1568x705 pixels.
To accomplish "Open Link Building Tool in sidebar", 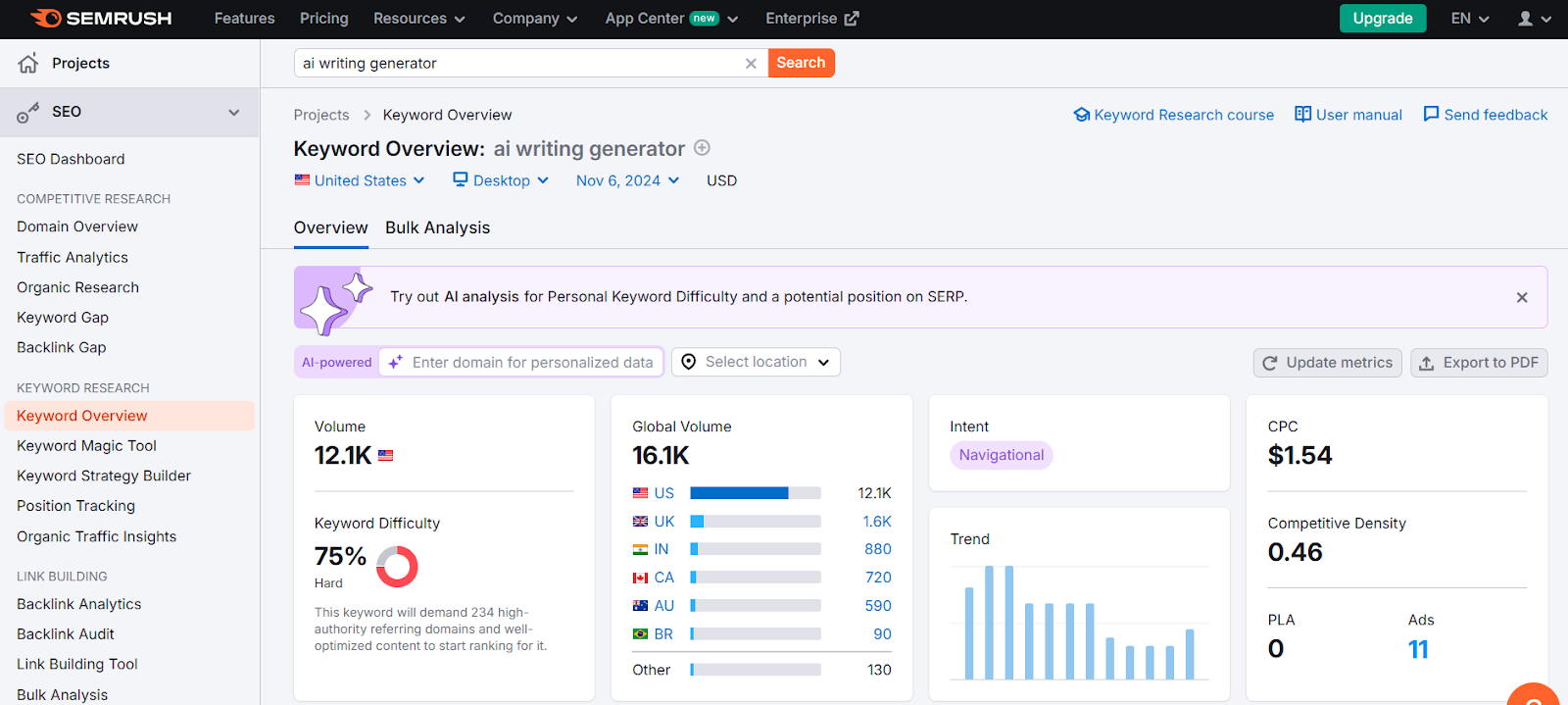I will [77, 664].
